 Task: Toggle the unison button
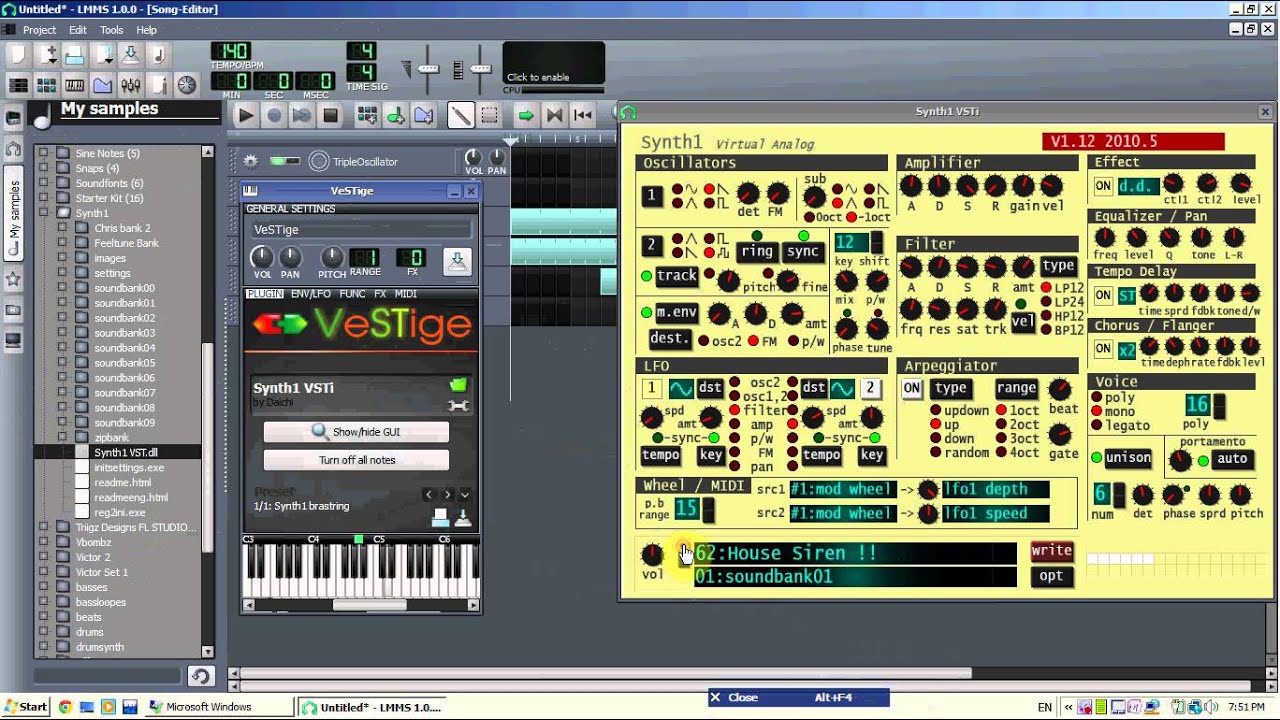point(1128,458)
